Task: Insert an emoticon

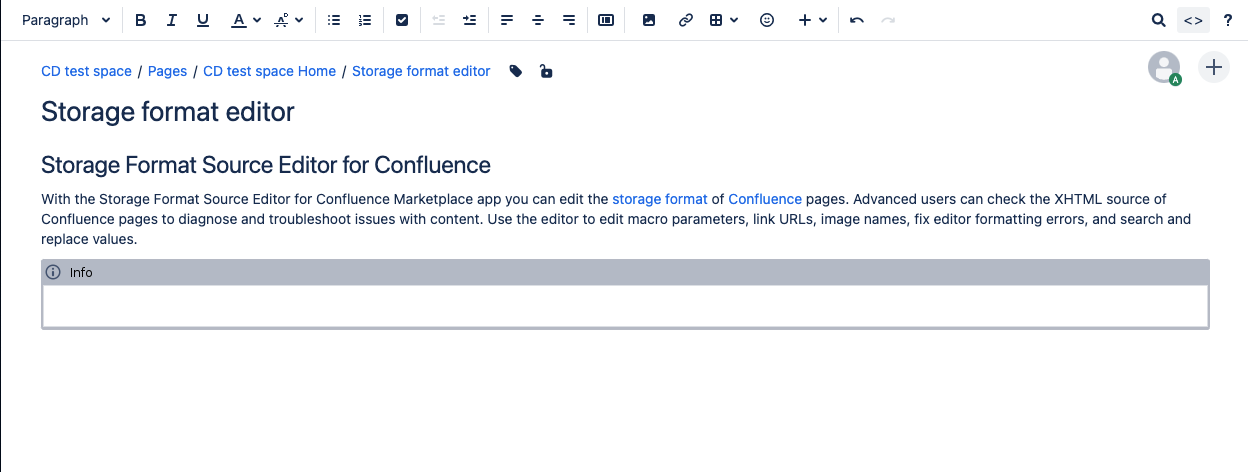Action: coord(767,20)
